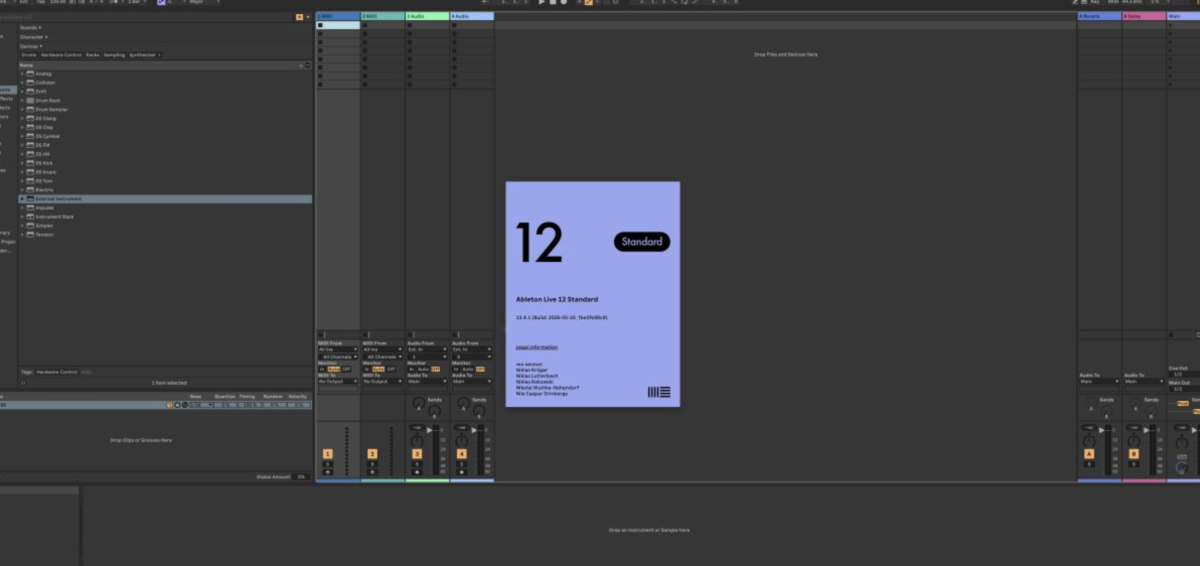Expand the Electric instrument entry

[x=22, y=190]
